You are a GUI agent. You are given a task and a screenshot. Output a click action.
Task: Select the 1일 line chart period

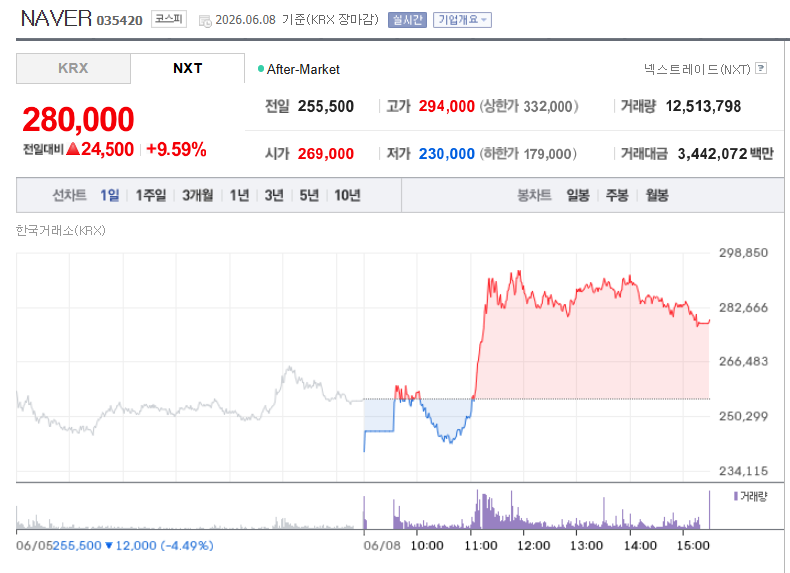pyautogui.click(x=109, y=195)
